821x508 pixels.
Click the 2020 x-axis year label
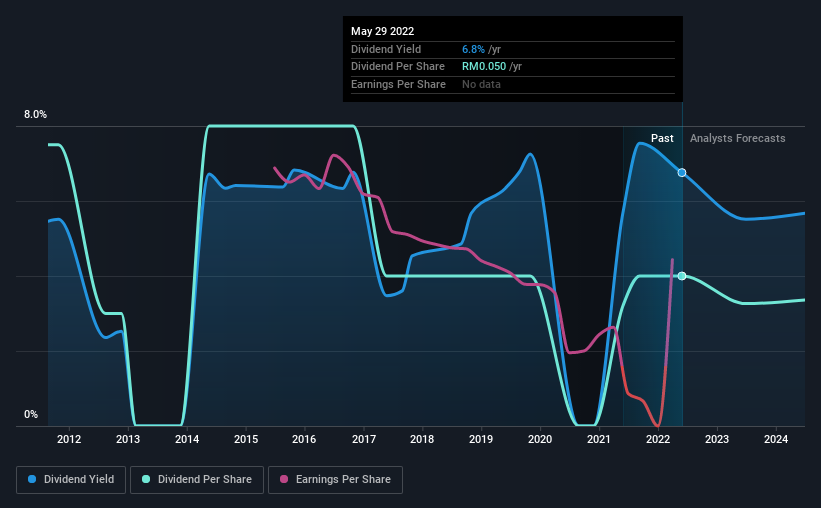coord(540,439)
